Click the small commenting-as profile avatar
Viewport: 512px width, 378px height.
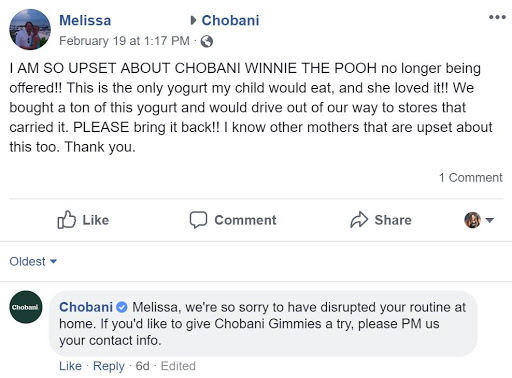point(472,220)
